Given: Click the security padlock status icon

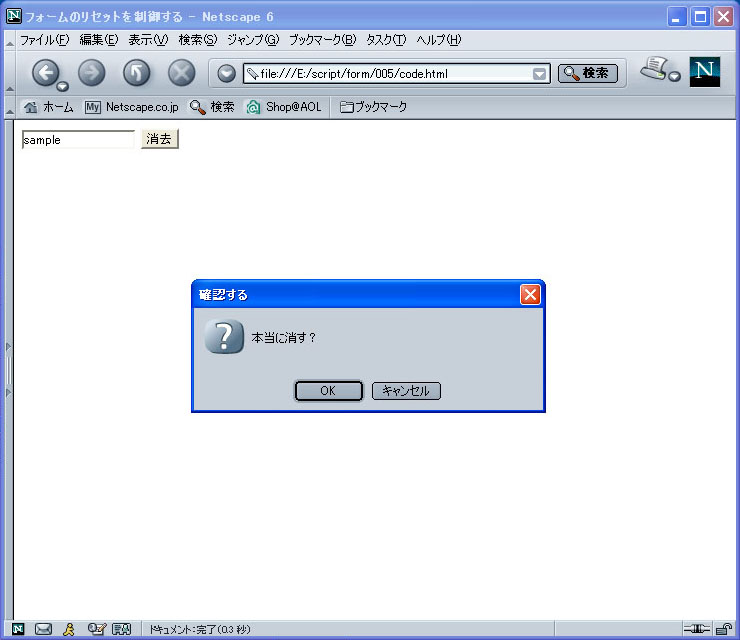Looking at the screenshot, I should pos(723,629).
